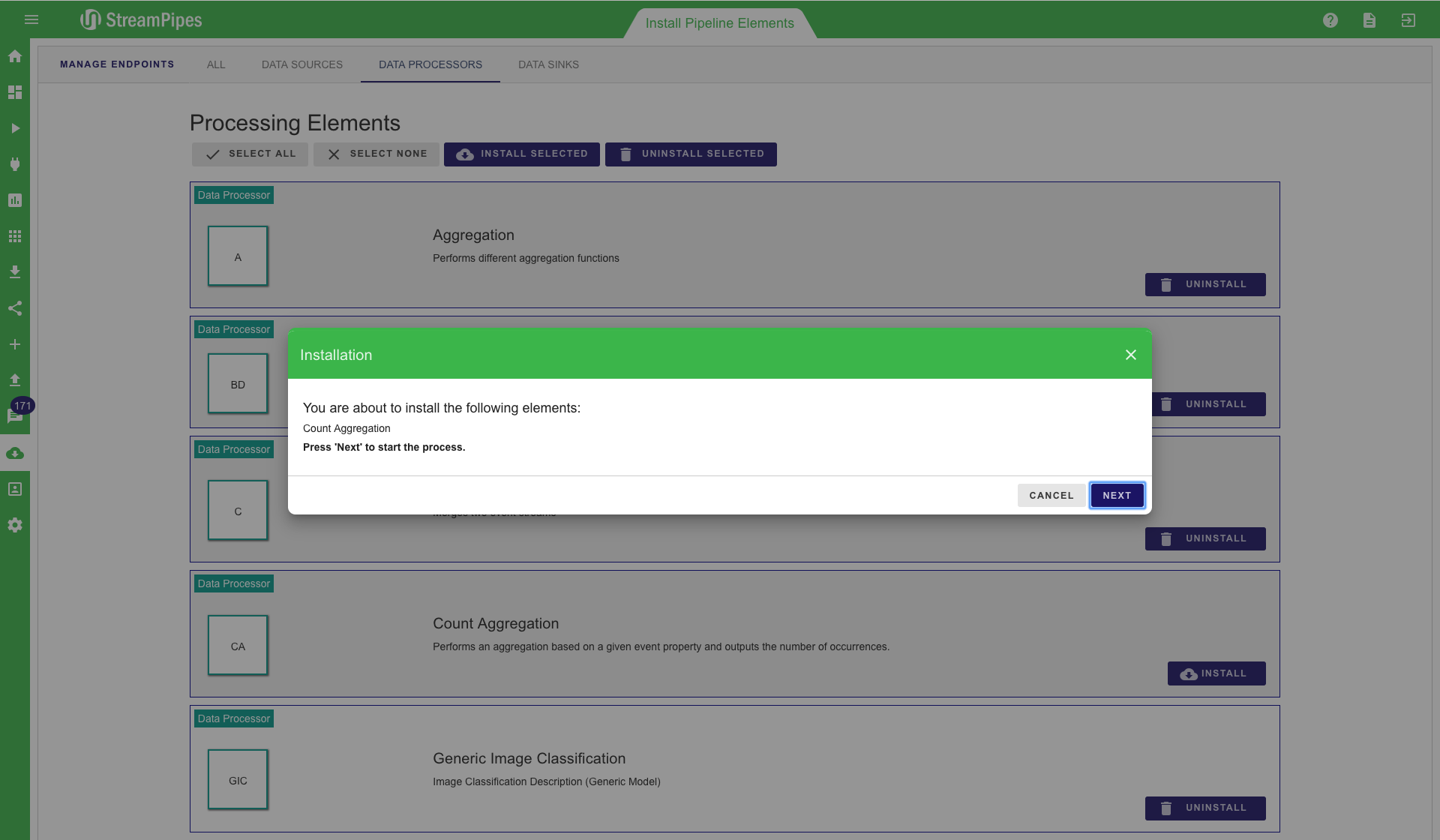Cancel the installation dialog
This screenshot has width=1440, height=840.
tap(1051, 496)
